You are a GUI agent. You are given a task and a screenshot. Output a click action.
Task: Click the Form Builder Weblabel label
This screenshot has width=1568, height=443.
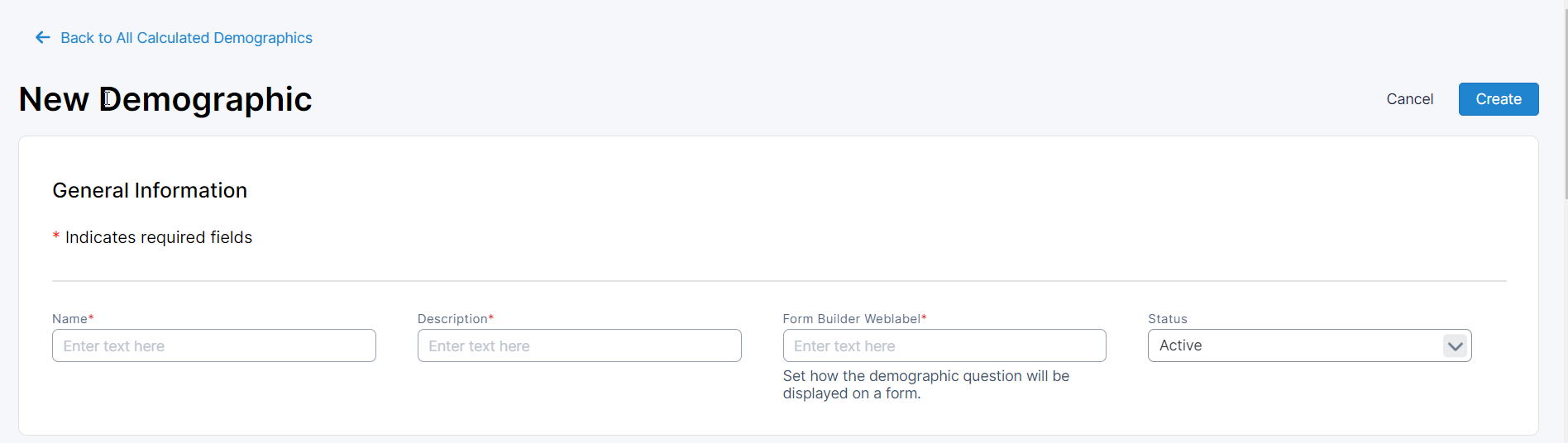(851, 319)
